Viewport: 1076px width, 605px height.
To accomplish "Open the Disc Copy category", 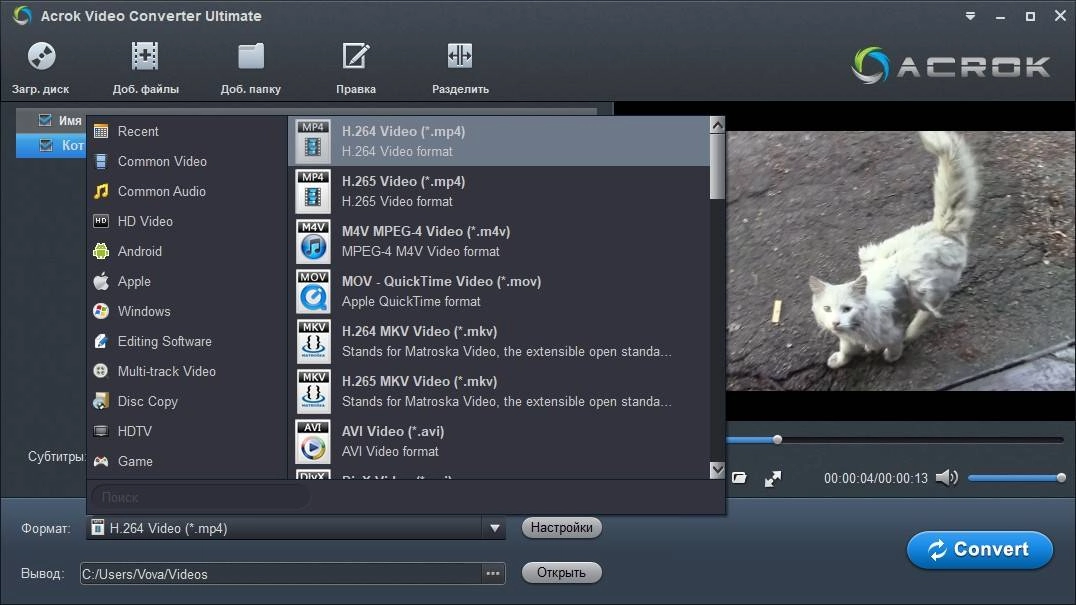I will click(x=148, y=401).
